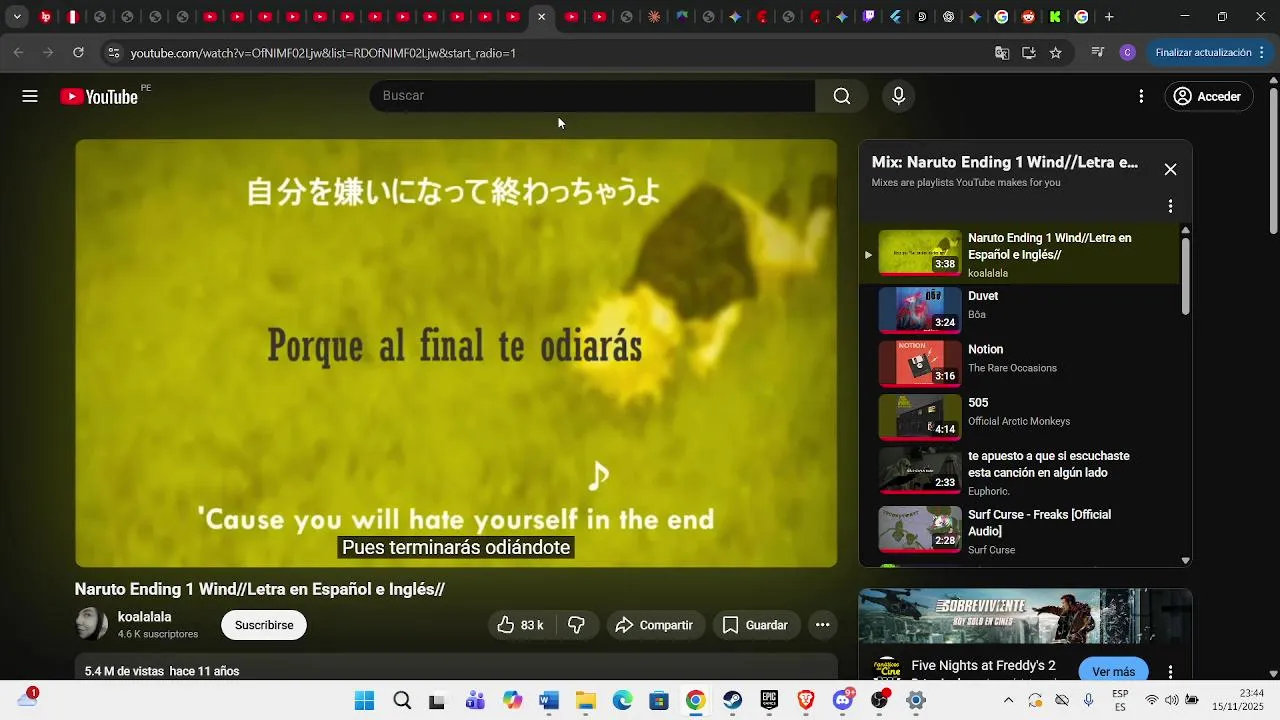Open Chrome profile avatar C
Viewport: 1280px width, 720px height.
tap(1128, 53)
